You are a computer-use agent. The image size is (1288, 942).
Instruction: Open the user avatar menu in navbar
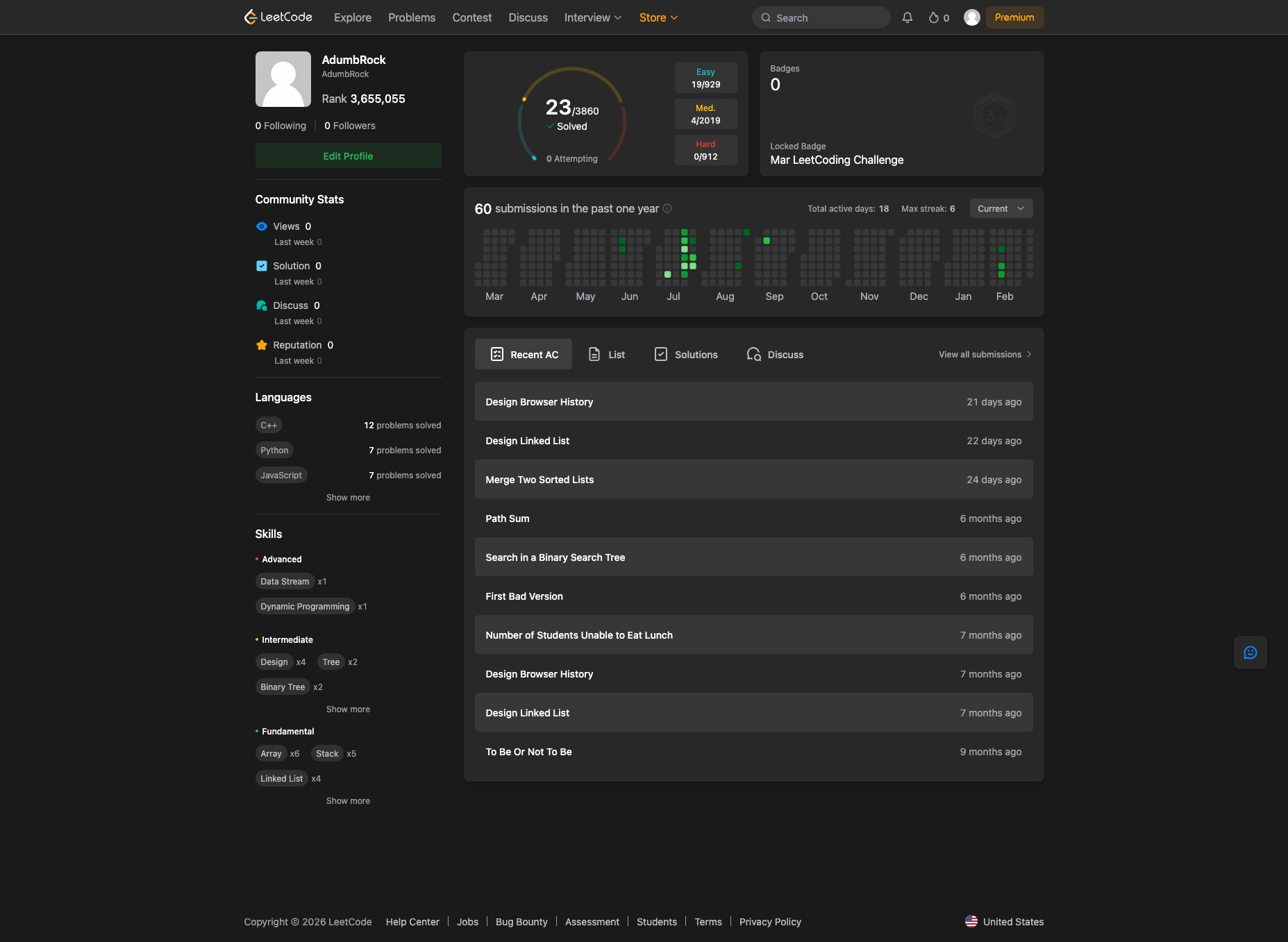(972, 17)
